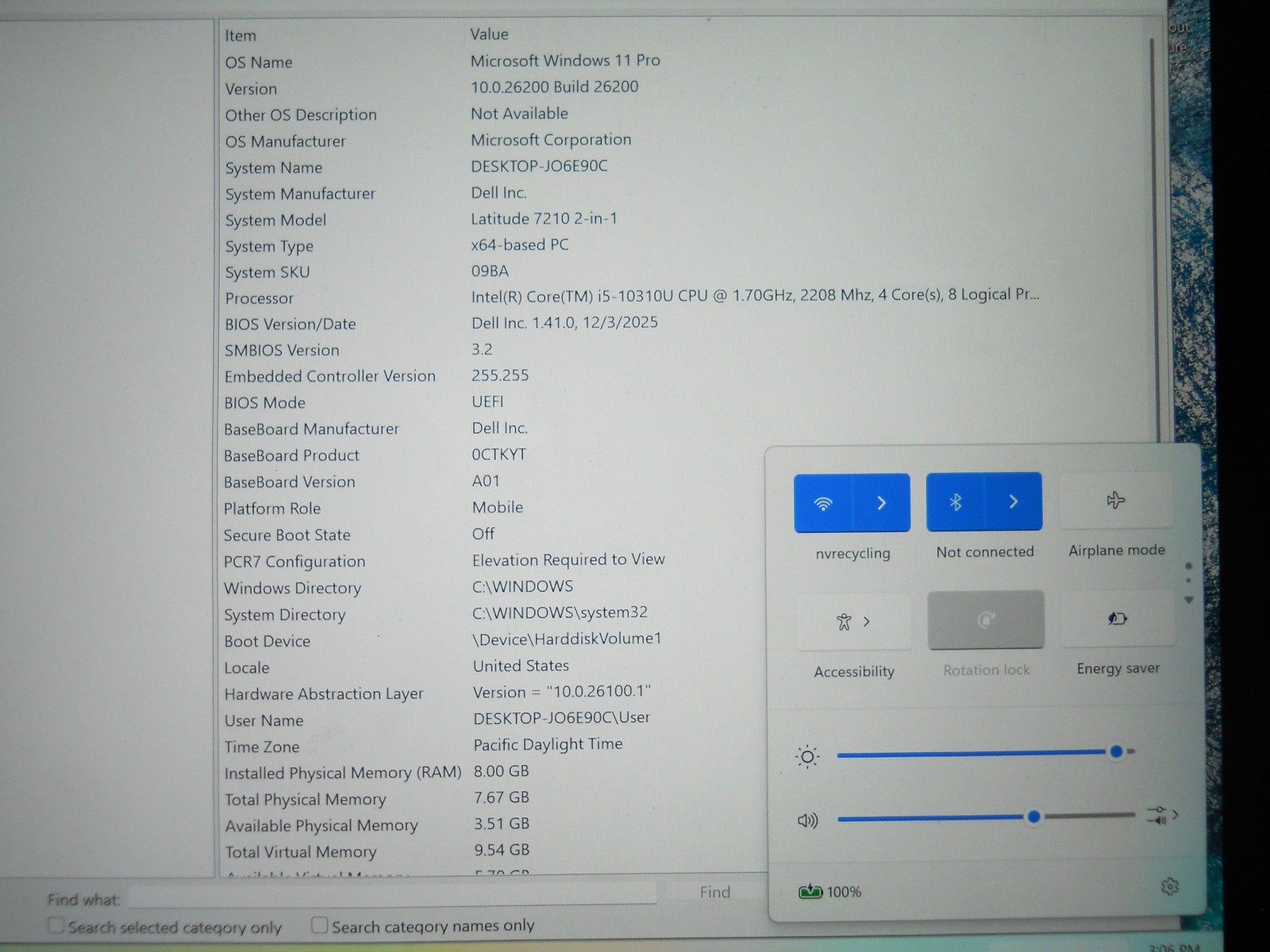The image size is (1270, 952).
Task: Select the Boot Device row
Action: point(492,640)
